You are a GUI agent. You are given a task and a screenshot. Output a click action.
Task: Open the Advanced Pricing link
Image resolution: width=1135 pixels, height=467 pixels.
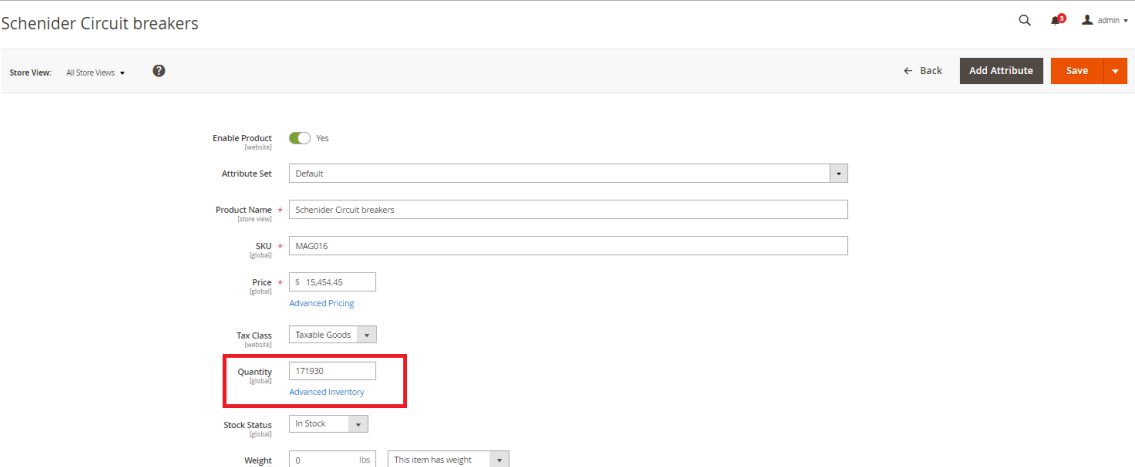click(x=321, y=303)
